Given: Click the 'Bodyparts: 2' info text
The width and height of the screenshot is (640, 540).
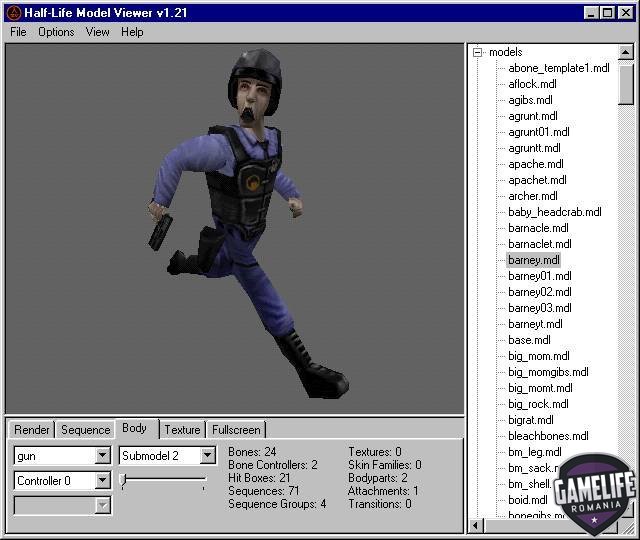Looking at the screenshot, I should (x=378, y=478).
